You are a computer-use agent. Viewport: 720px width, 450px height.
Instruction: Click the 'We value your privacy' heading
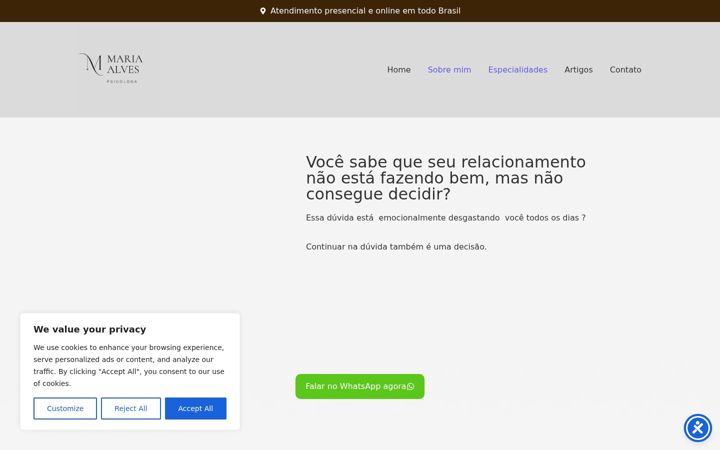tap(90, 329)
